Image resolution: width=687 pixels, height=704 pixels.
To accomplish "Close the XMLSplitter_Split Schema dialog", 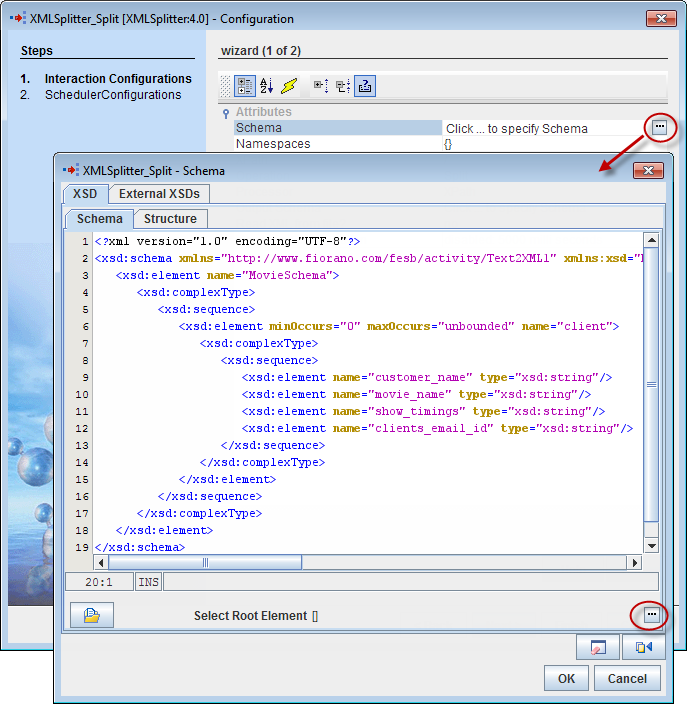I will pyautogui.click(x=648, y=171).
